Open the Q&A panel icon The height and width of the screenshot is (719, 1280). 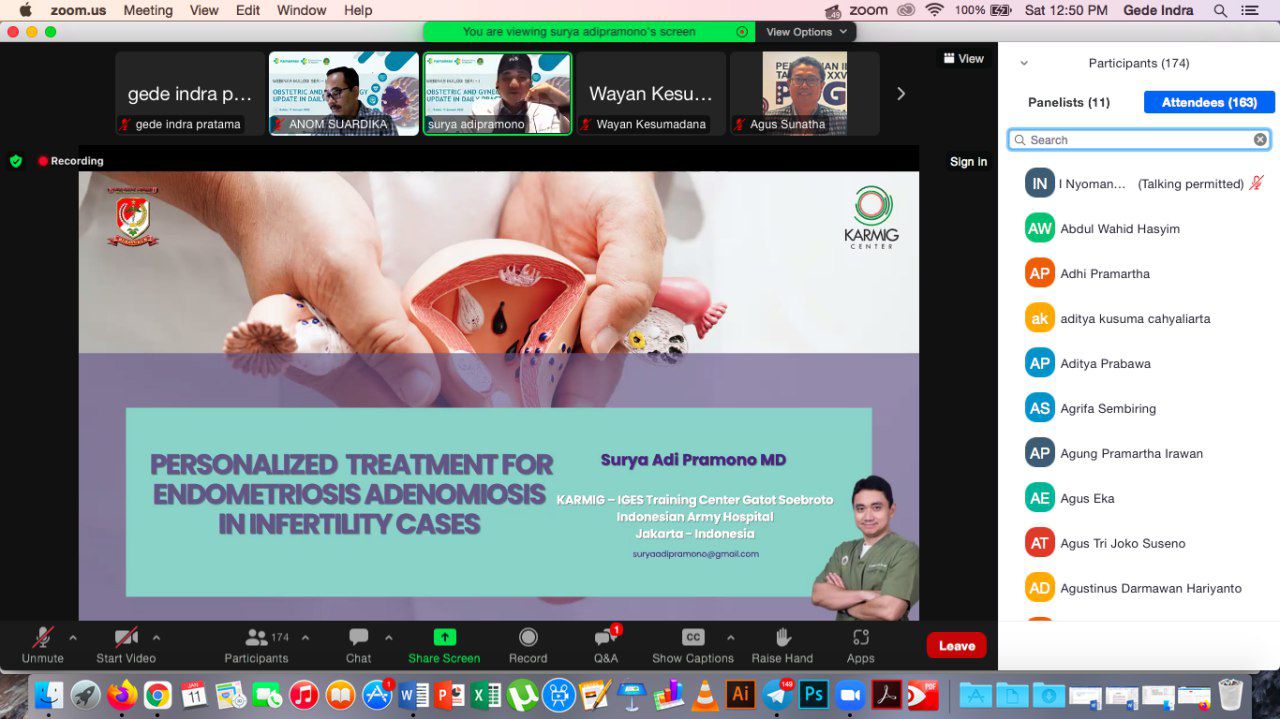605,637
